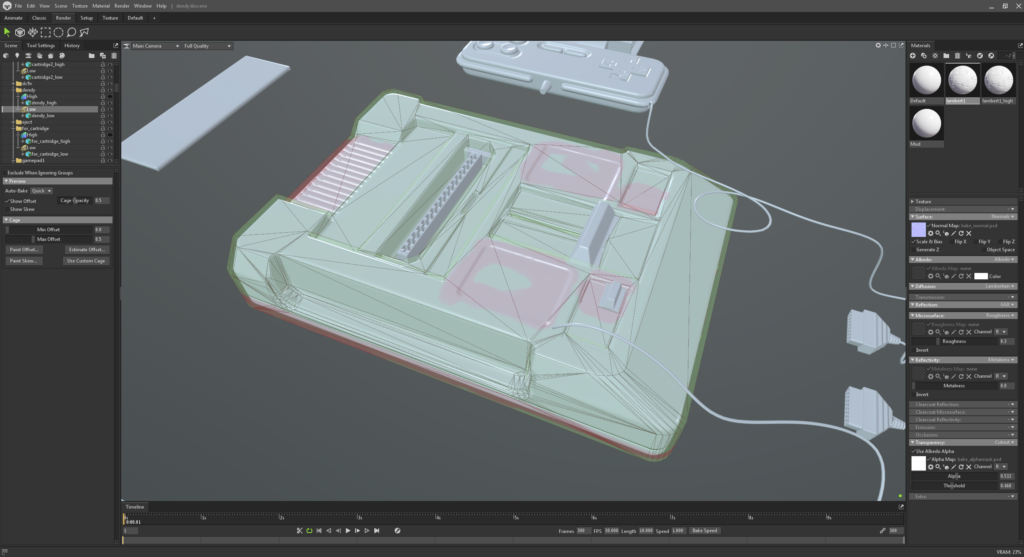This screenshot has height=557, width=1024.
Task: Edit the Roughness Map with the pencil icon
Action: pos(953,332)
